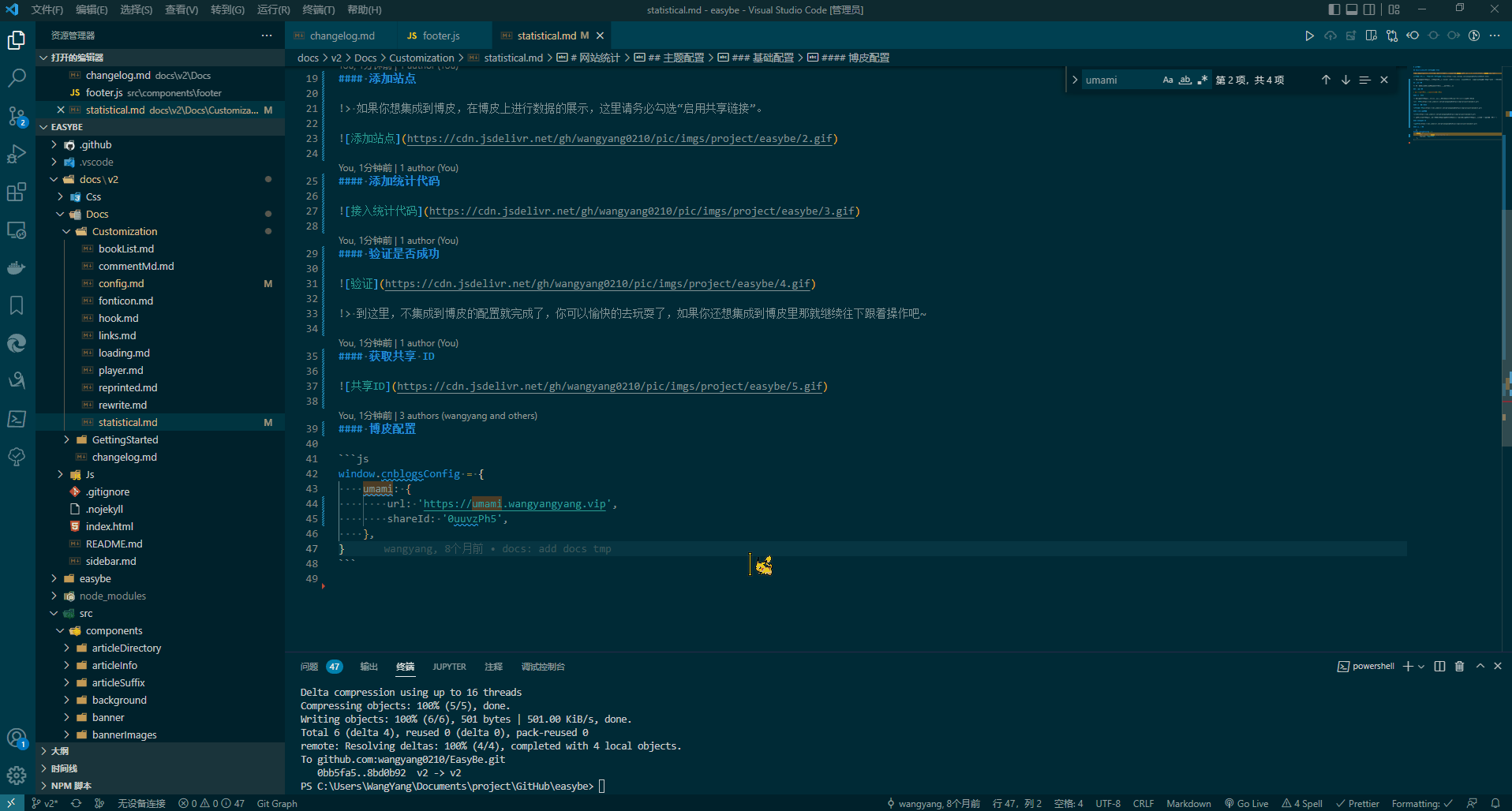Open the Explorer panel ellipsis menu

click(x=267, y=36)
